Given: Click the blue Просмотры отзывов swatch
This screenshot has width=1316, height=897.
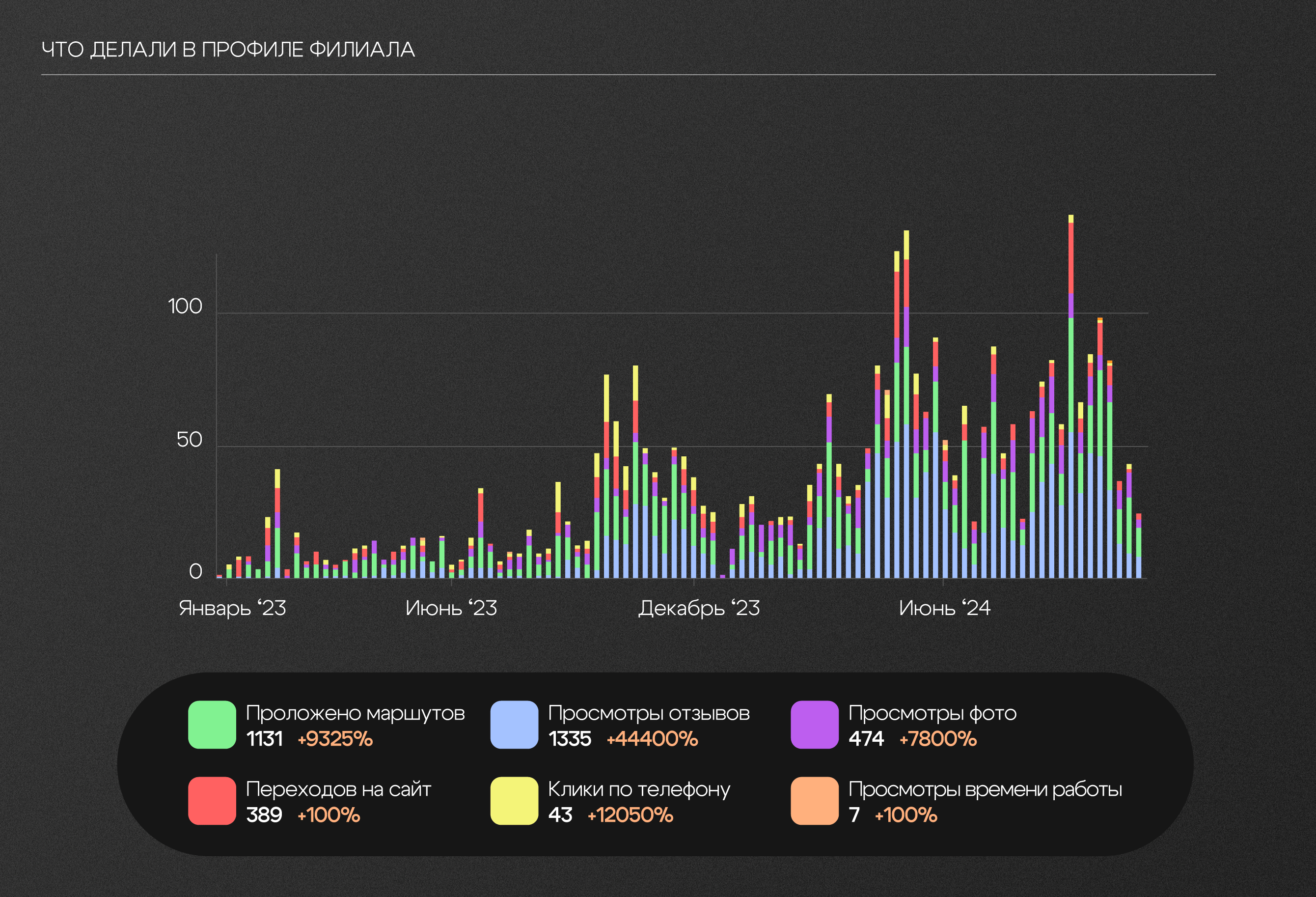Looking at the screenshot, I should coord(514,724).
